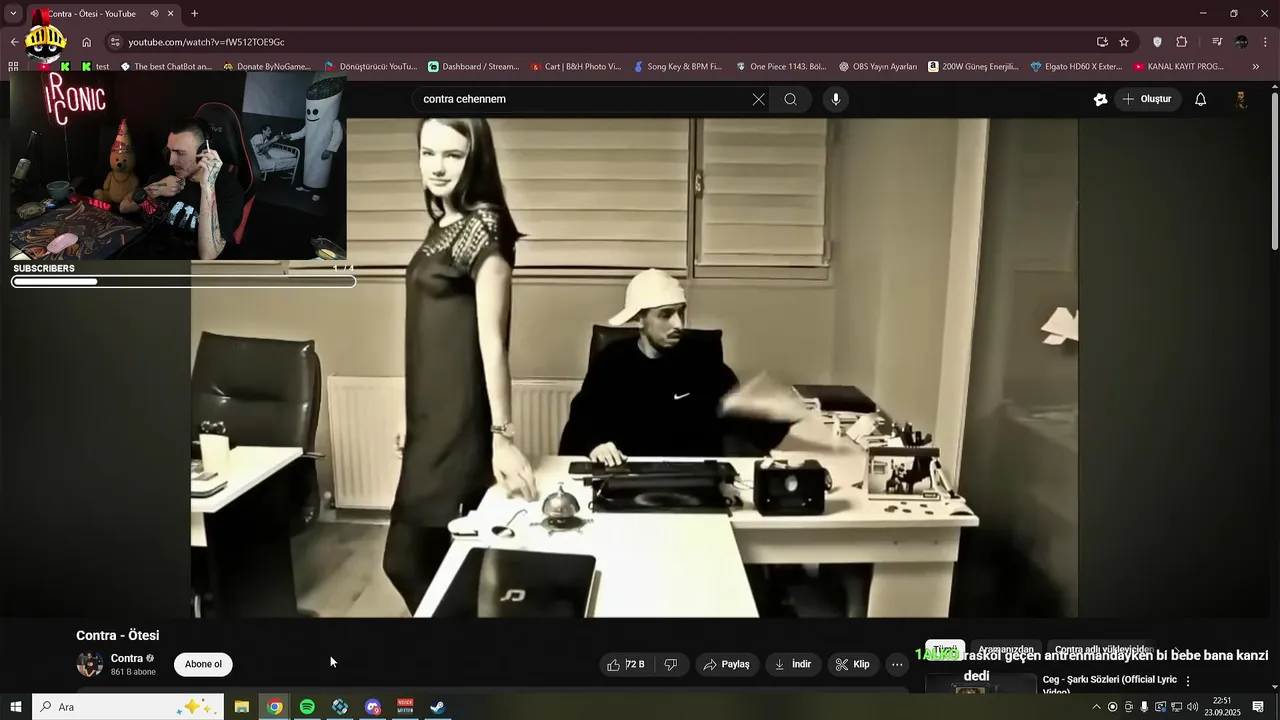This screenshot has width=1280, height=720.
Task: Open the browser home page icon
Action: pyautogui.click(x=87, y=42)
